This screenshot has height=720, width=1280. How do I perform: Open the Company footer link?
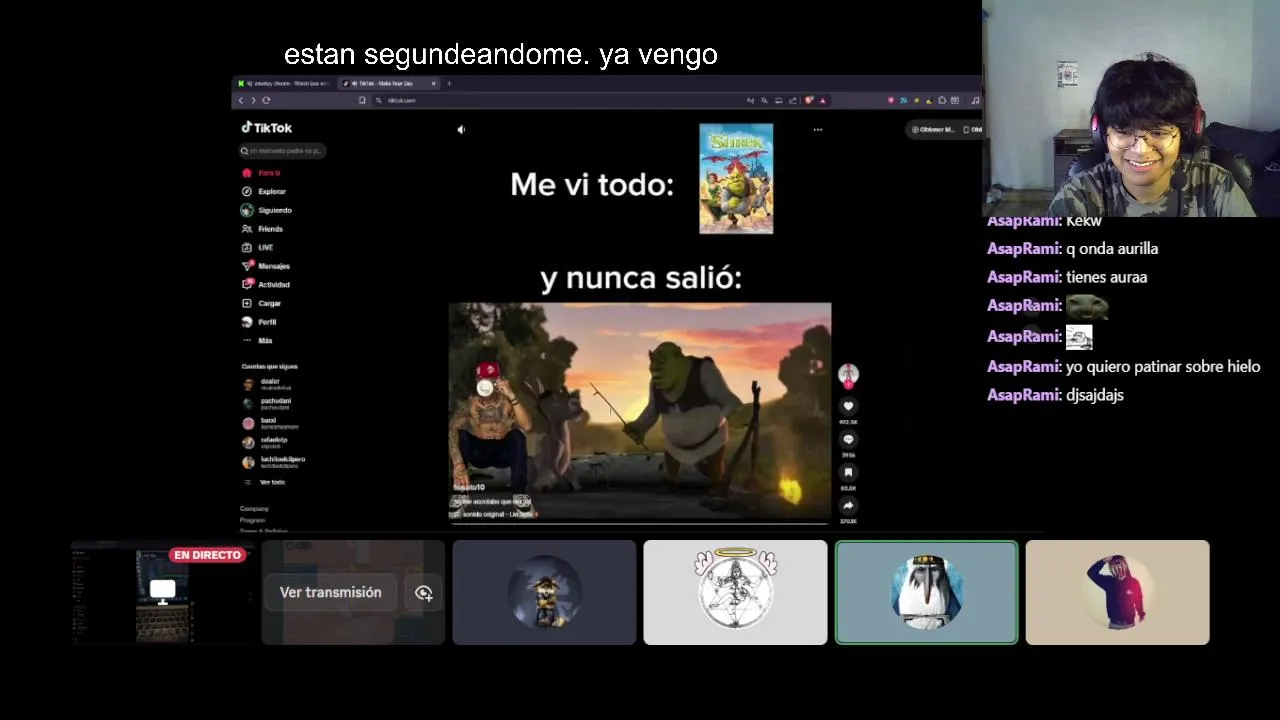(x=254, y=509)
